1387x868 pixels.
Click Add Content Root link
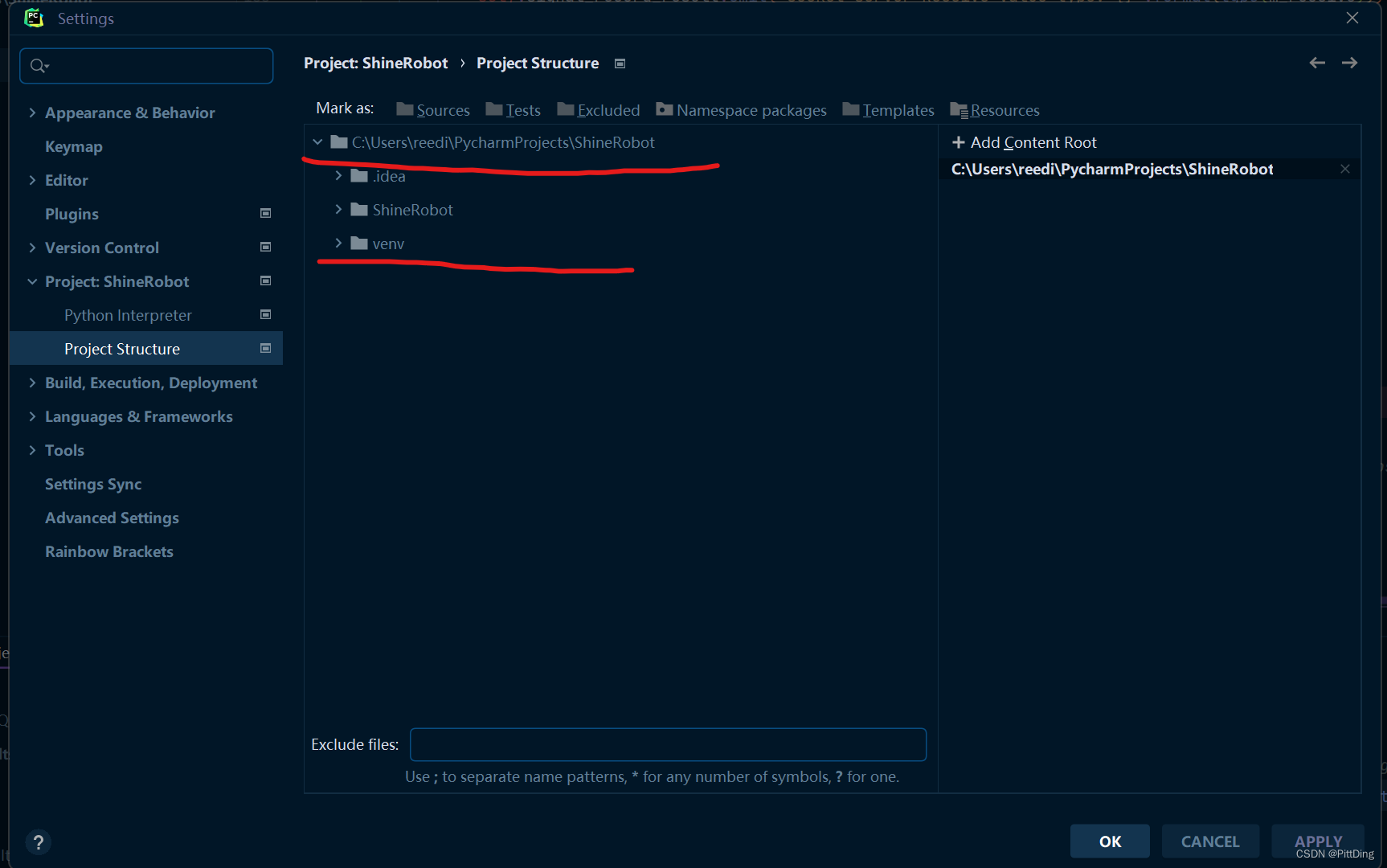click(1033, 142)
